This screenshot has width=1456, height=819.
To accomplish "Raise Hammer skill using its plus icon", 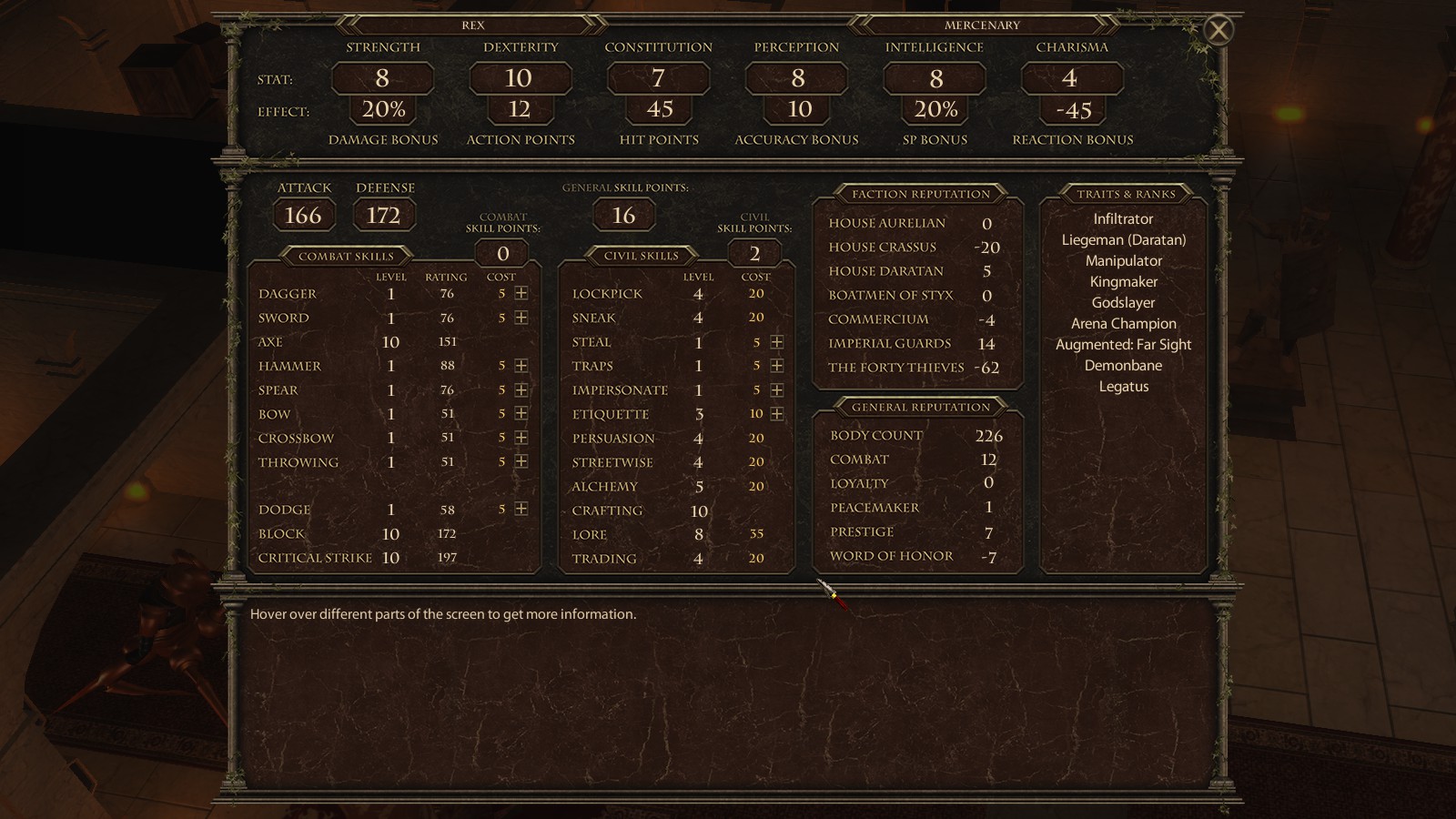I will (x=521, y=366).
